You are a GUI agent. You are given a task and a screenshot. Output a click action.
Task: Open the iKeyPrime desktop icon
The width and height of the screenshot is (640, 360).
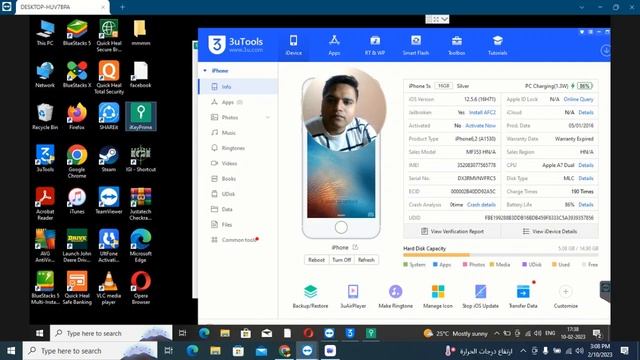(141, 116)
